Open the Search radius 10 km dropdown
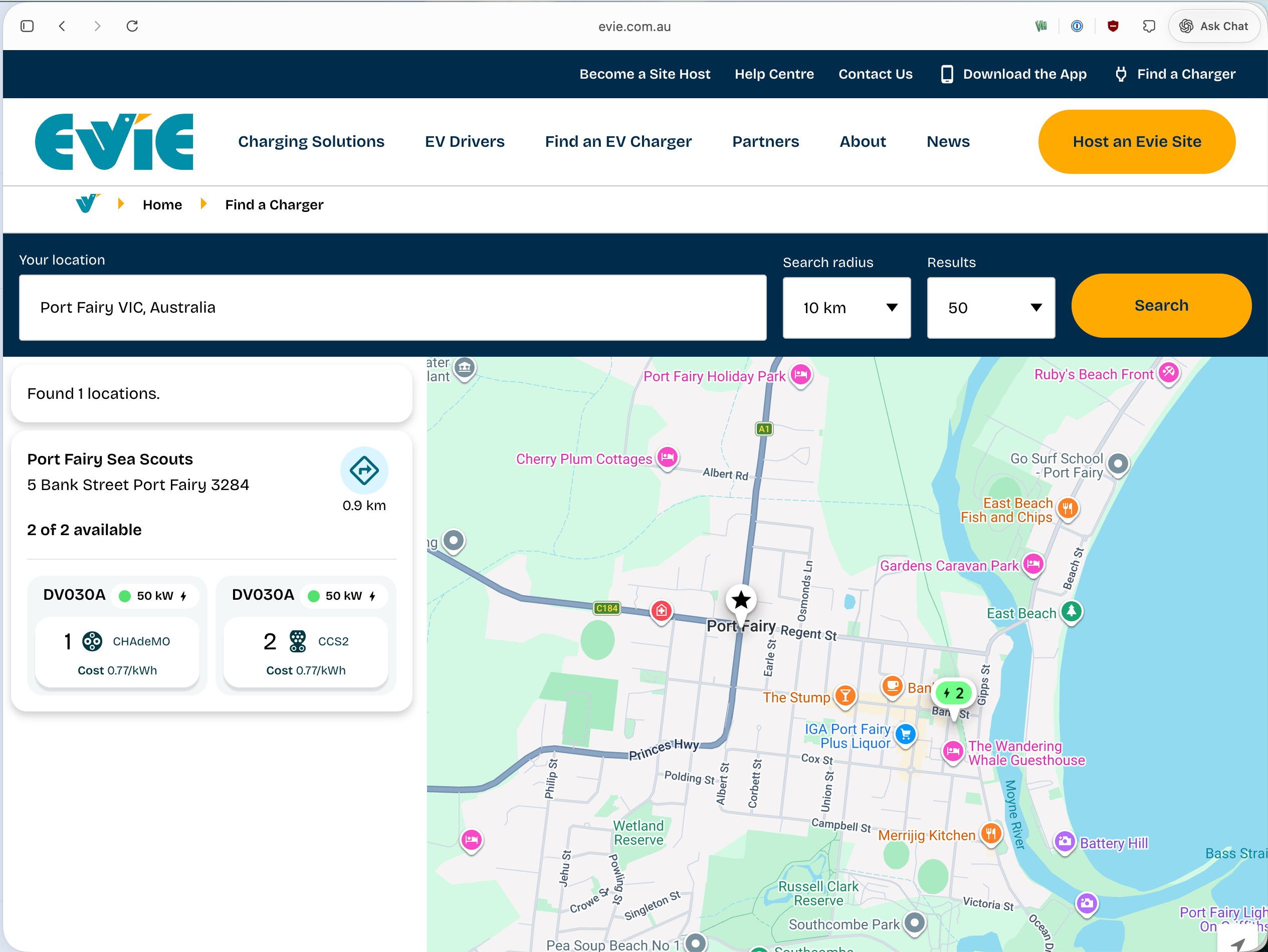This screenshot has width=1268, height=952. [x=847, y=308]
